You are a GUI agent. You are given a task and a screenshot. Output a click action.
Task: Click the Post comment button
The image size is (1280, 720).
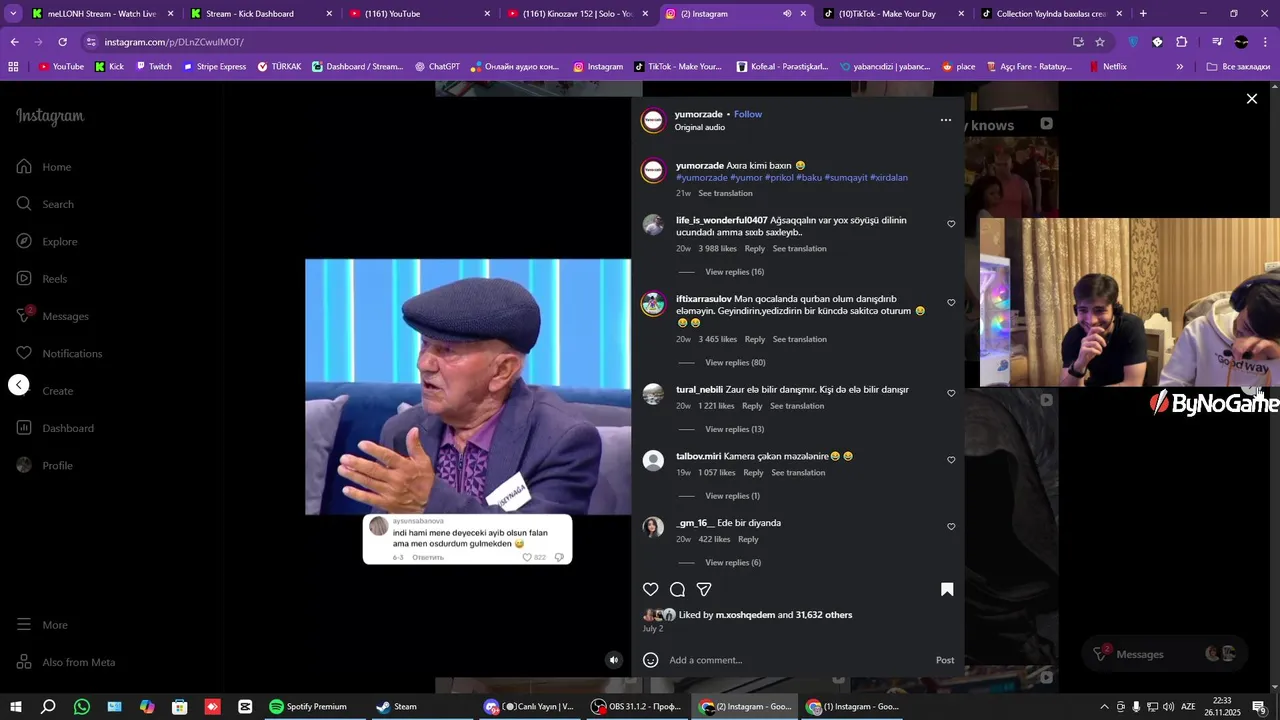(945, 660)
